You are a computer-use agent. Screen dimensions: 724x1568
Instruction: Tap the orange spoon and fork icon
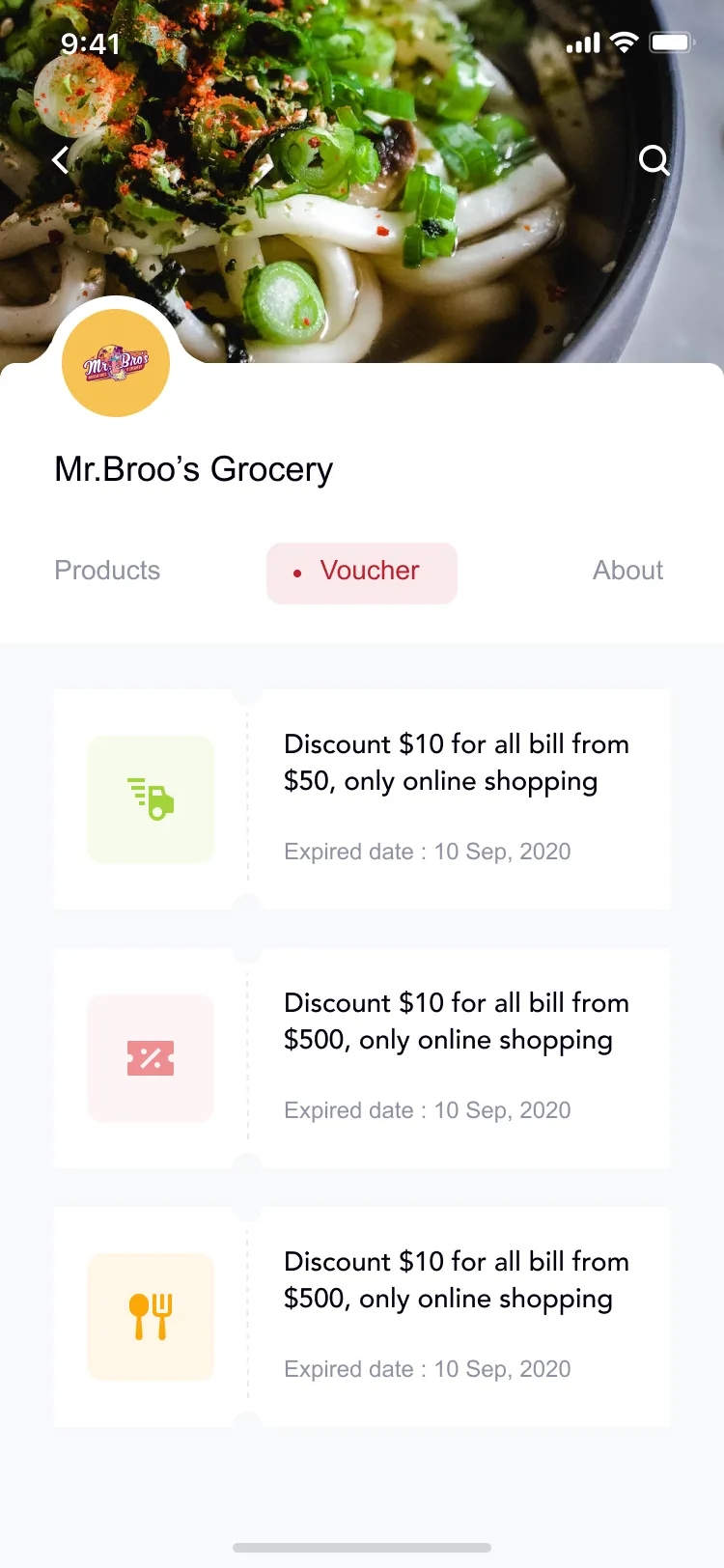[x=151, y=1317]
